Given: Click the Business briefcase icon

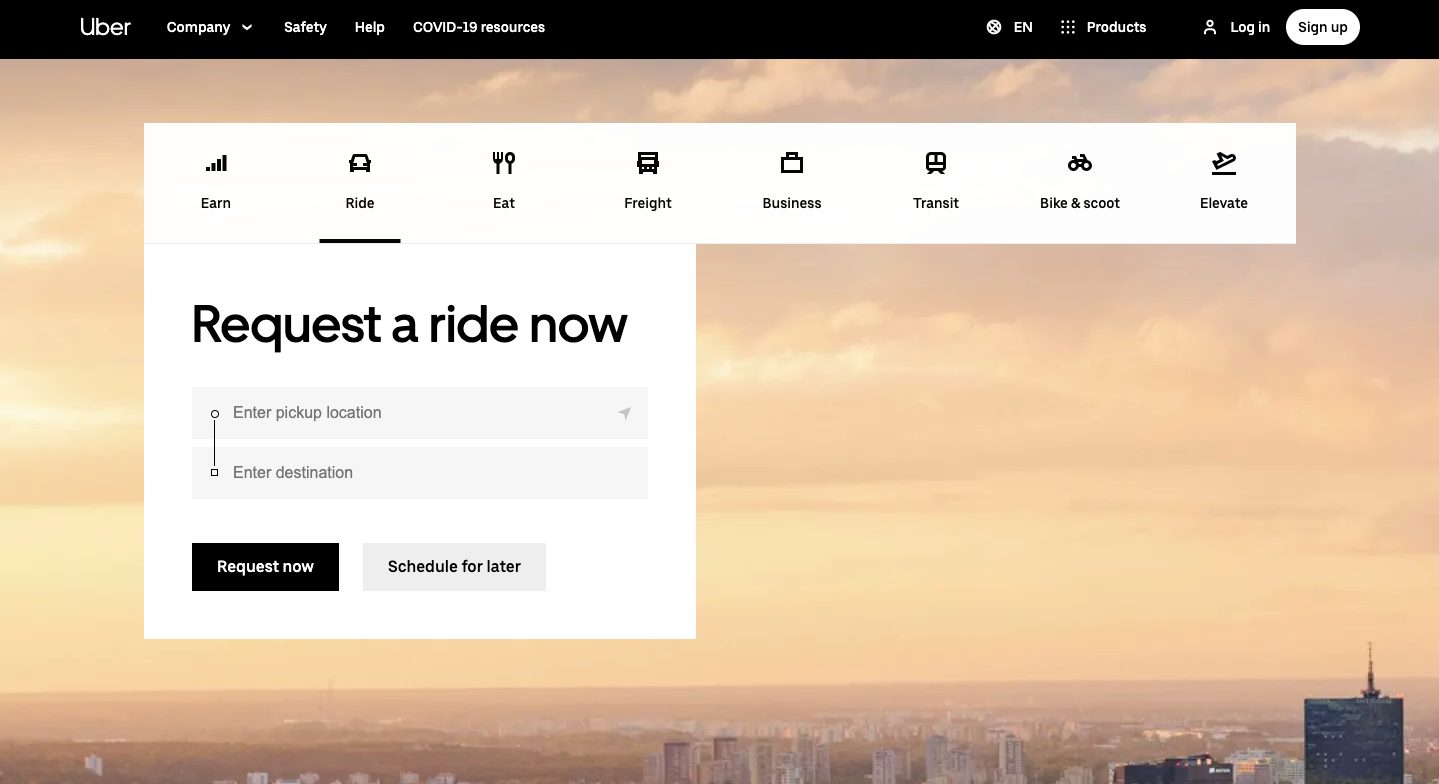Looking at the screenshot, I should (x=792, y=163).
